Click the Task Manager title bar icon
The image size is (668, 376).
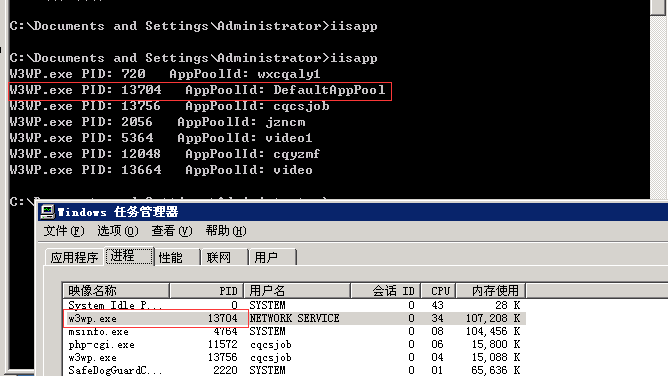point(47,212)
